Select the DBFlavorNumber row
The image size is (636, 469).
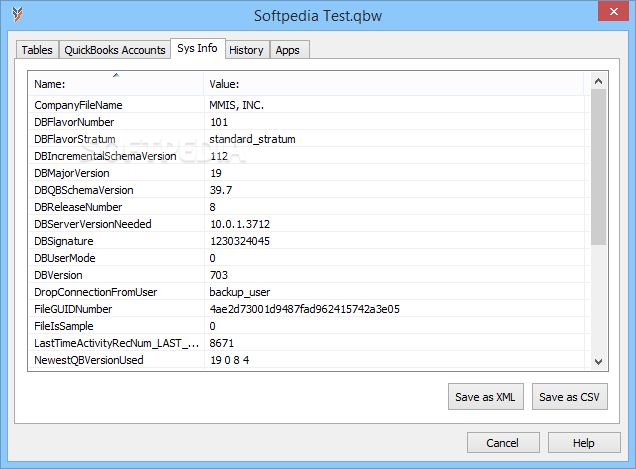(309, 122)
